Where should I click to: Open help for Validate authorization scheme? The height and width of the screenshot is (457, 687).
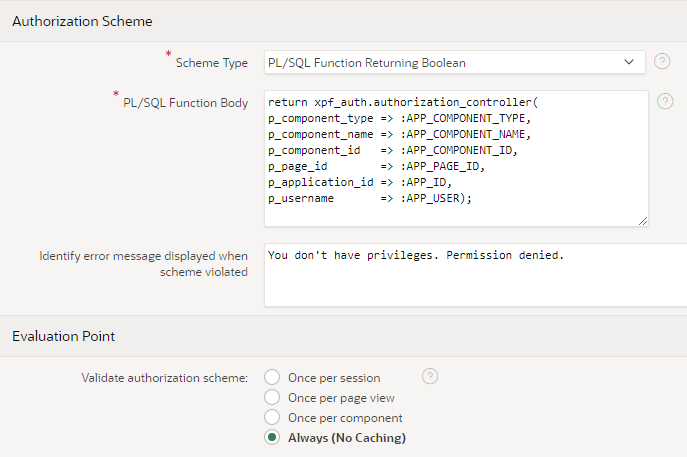(x=430, y=376)
